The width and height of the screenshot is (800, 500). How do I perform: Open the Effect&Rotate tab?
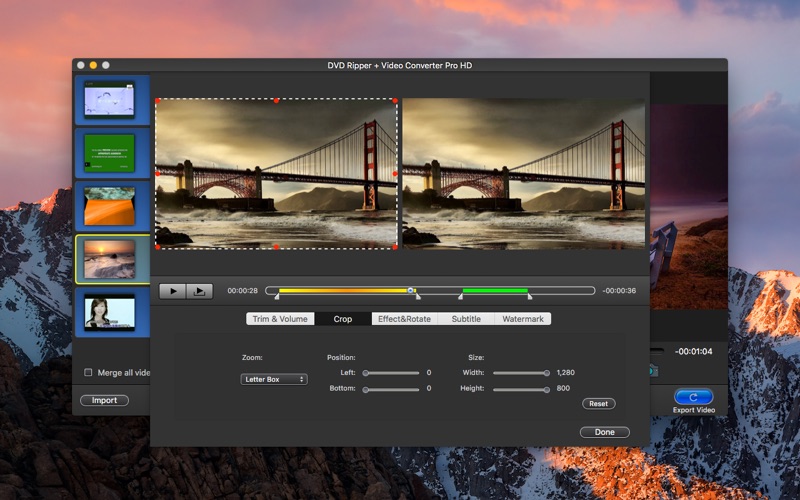pyautogui.click(x=404, y=319)
